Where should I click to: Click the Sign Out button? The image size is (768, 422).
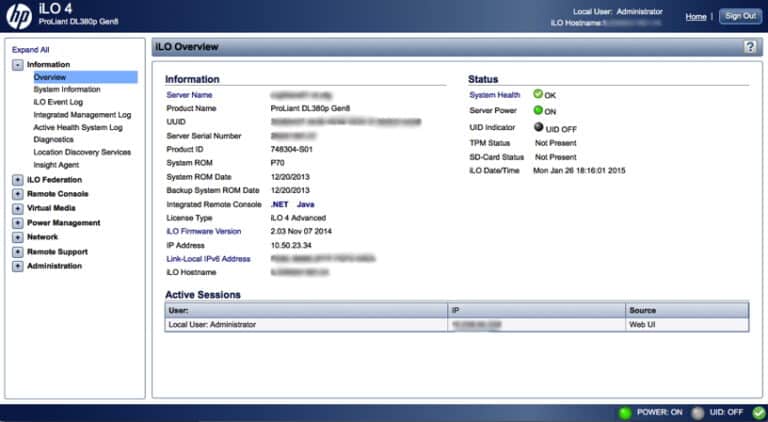[x=740, y=16]
